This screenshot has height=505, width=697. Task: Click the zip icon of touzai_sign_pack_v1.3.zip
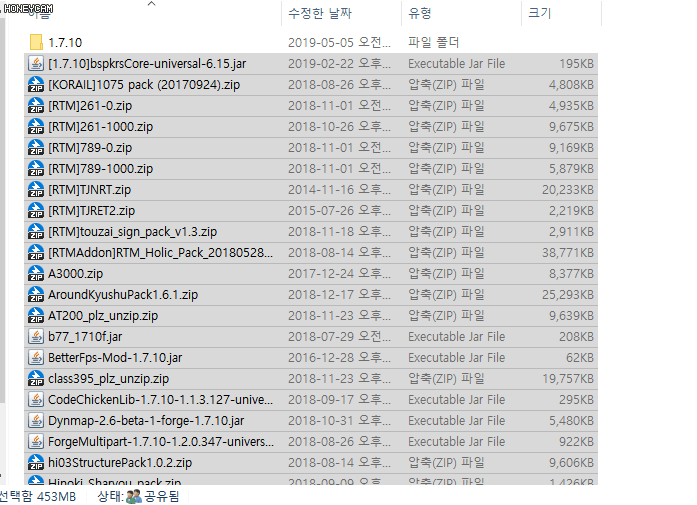(36, 232)
